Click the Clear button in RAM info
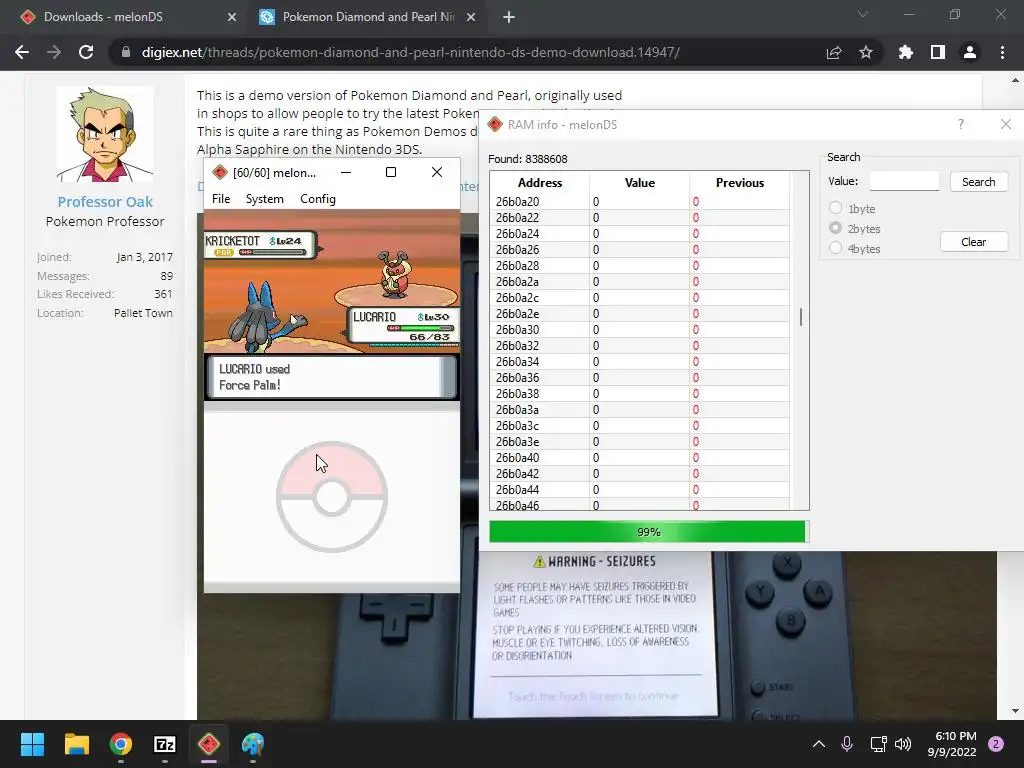Screen dimensions: 1024x768 [x=974, y=242]
